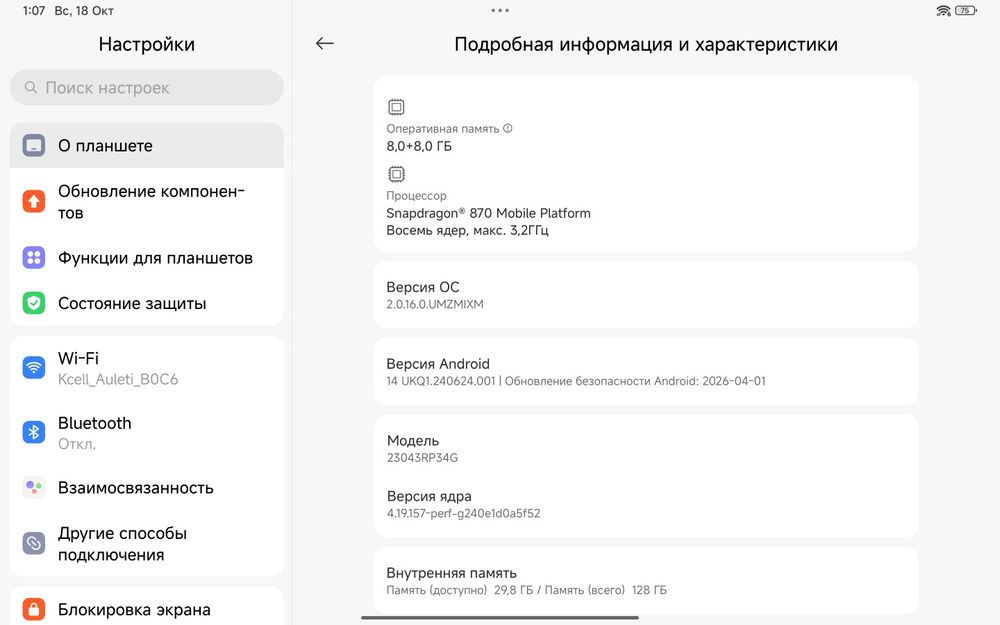The height and width of the screenshot is (625, 1000).
Task: Click the orange component update icon
Action: point(34,202)
